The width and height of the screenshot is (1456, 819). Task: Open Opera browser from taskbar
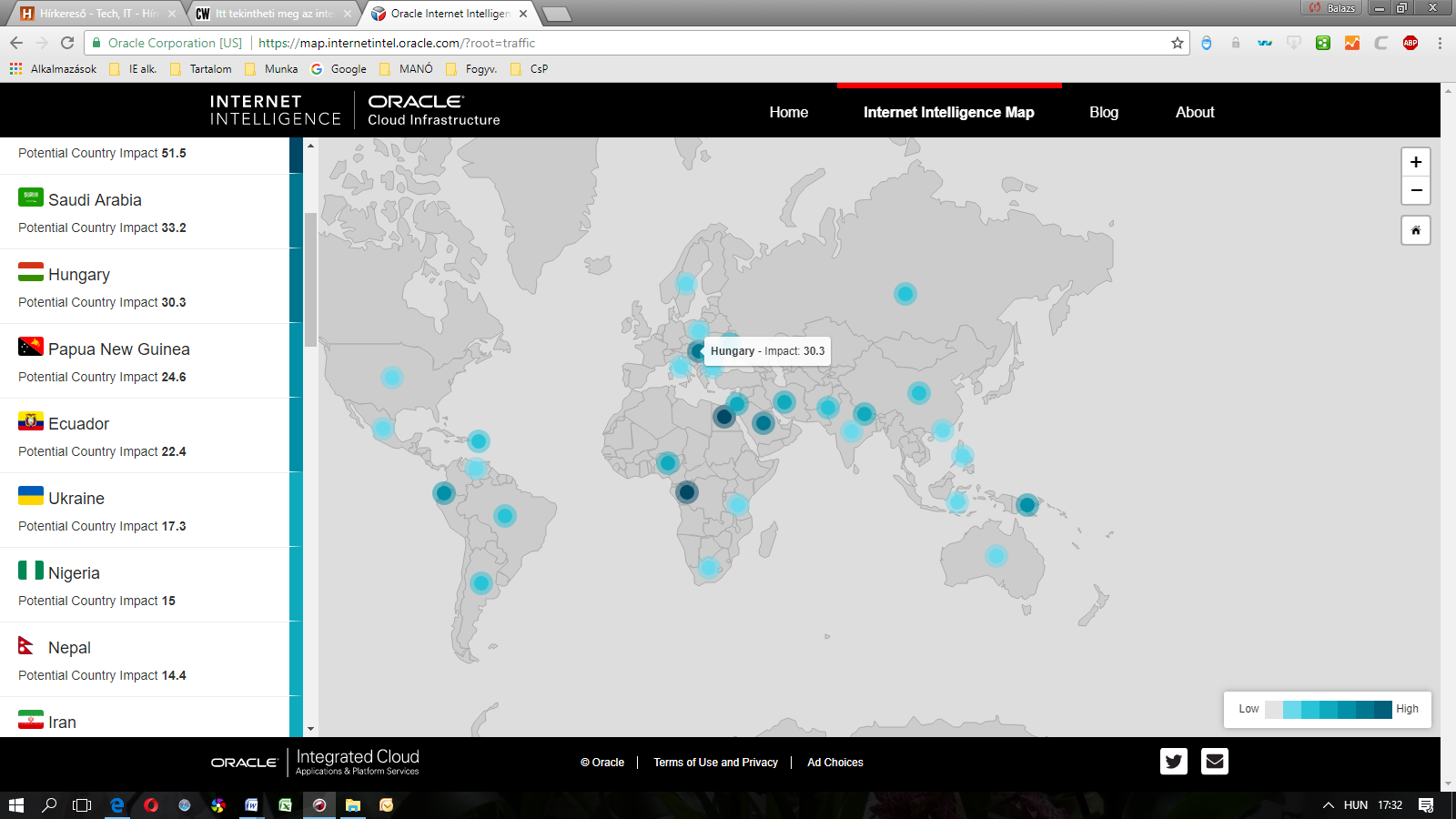151,804
